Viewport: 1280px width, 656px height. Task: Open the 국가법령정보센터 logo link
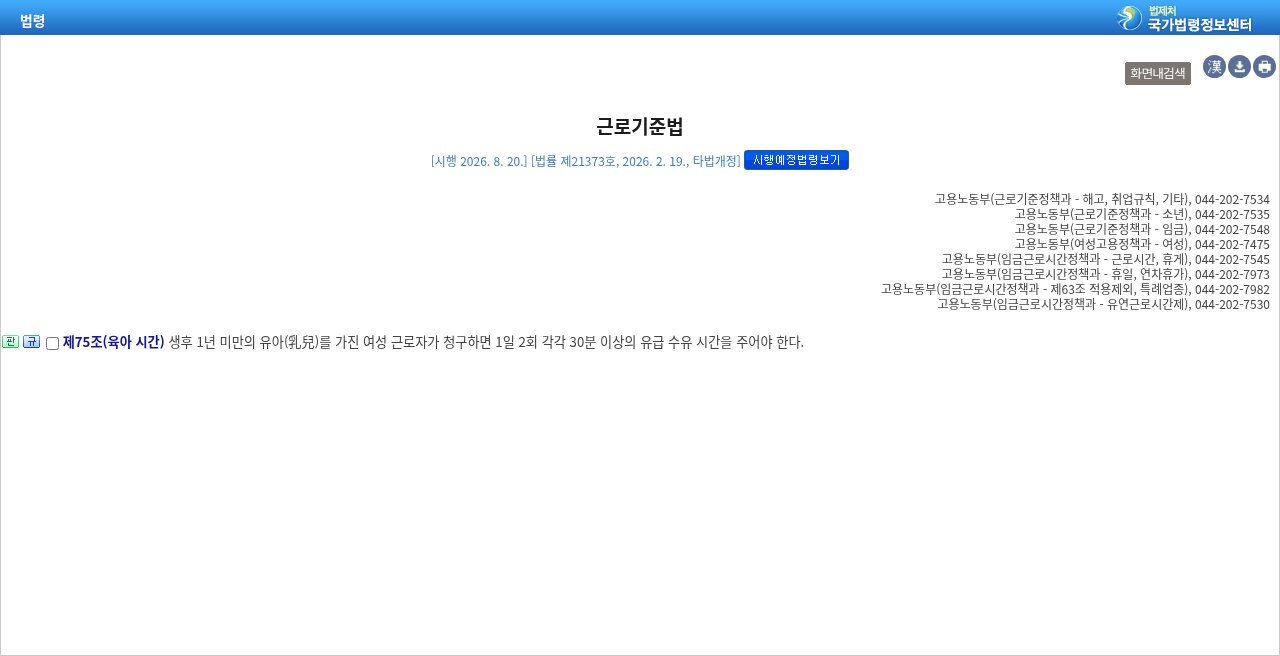(1184, 18)
